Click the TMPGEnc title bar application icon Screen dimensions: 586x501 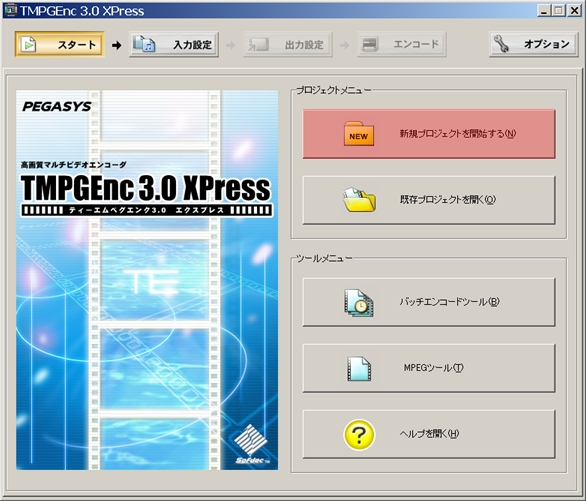click(10, 10)
